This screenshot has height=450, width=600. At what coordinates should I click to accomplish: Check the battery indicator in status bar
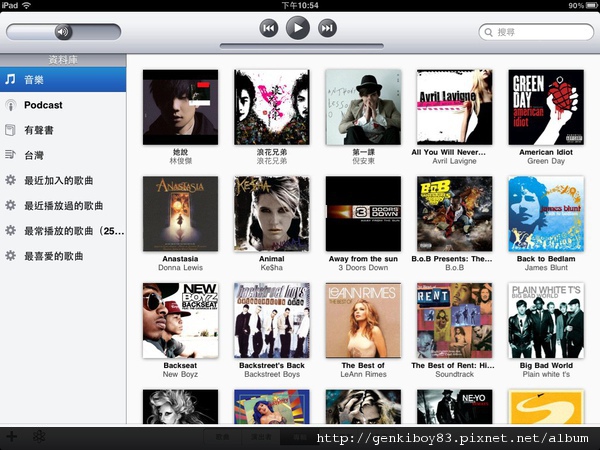[x=592, y=5]
